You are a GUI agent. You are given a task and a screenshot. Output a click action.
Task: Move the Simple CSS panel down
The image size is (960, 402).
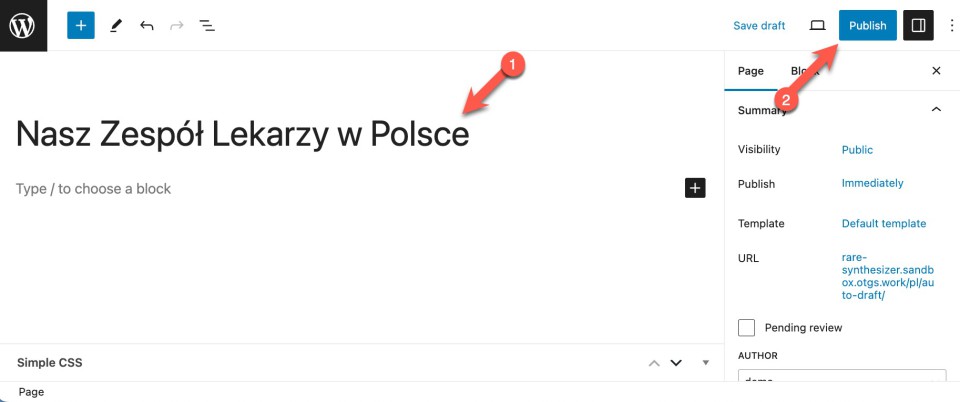[676, 363]
